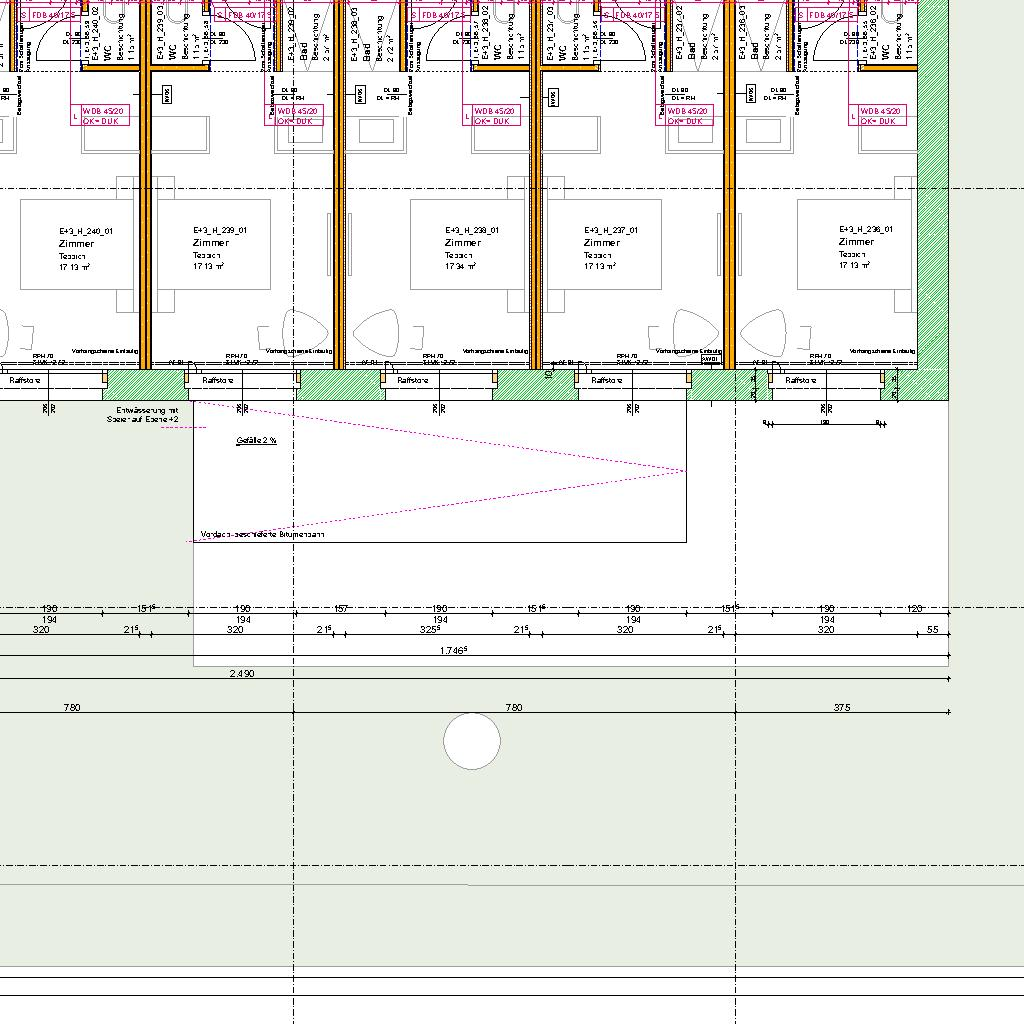
Task: Select the 120 dimension at right end
Action: tap(914, 609)
